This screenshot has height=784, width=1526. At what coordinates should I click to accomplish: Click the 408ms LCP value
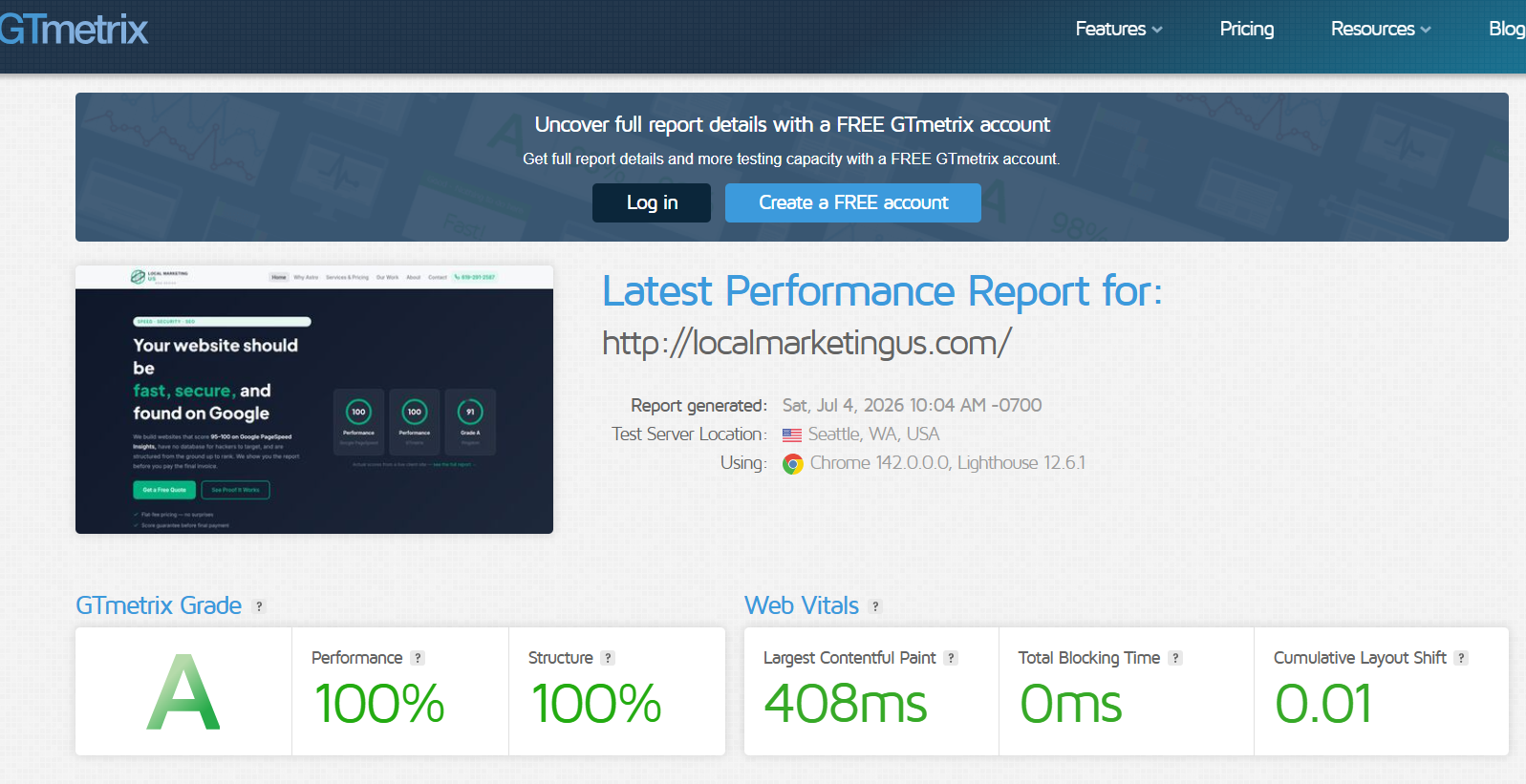846,704
